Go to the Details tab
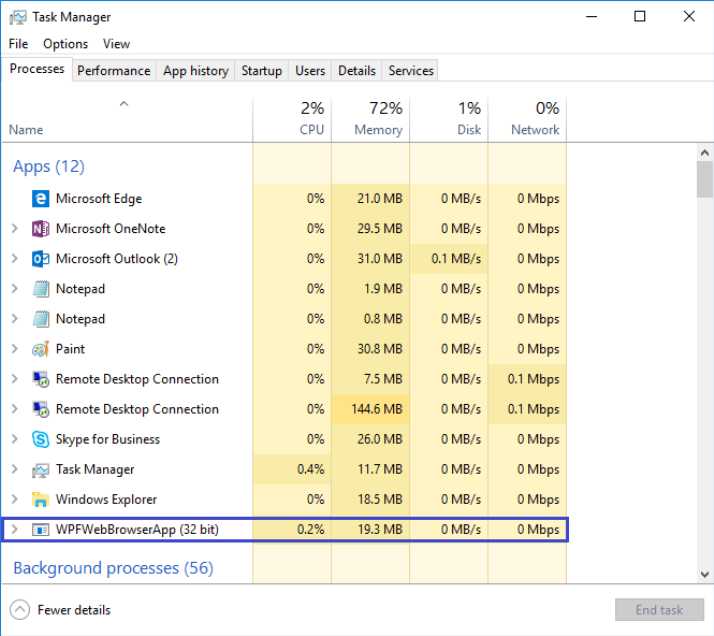714x636 pixels. coord(357,71)
